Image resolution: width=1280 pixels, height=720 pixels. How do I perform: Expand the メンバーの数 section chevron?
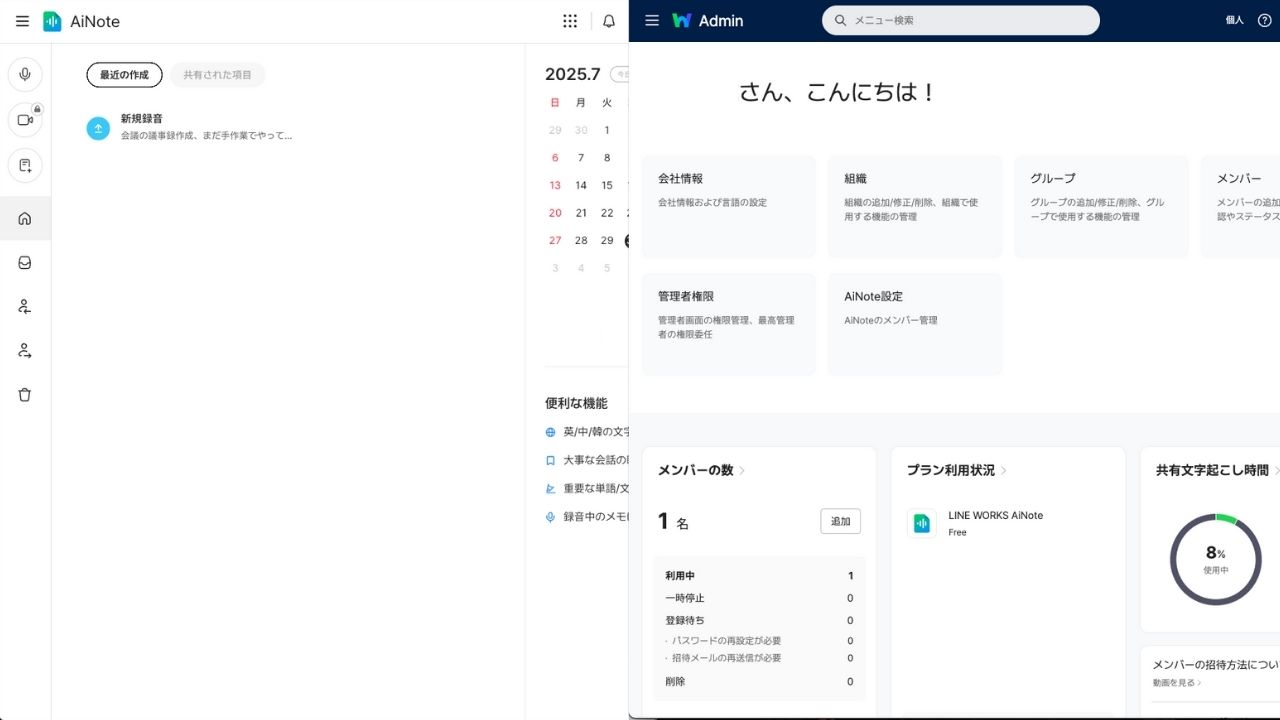tap(742, 471)
